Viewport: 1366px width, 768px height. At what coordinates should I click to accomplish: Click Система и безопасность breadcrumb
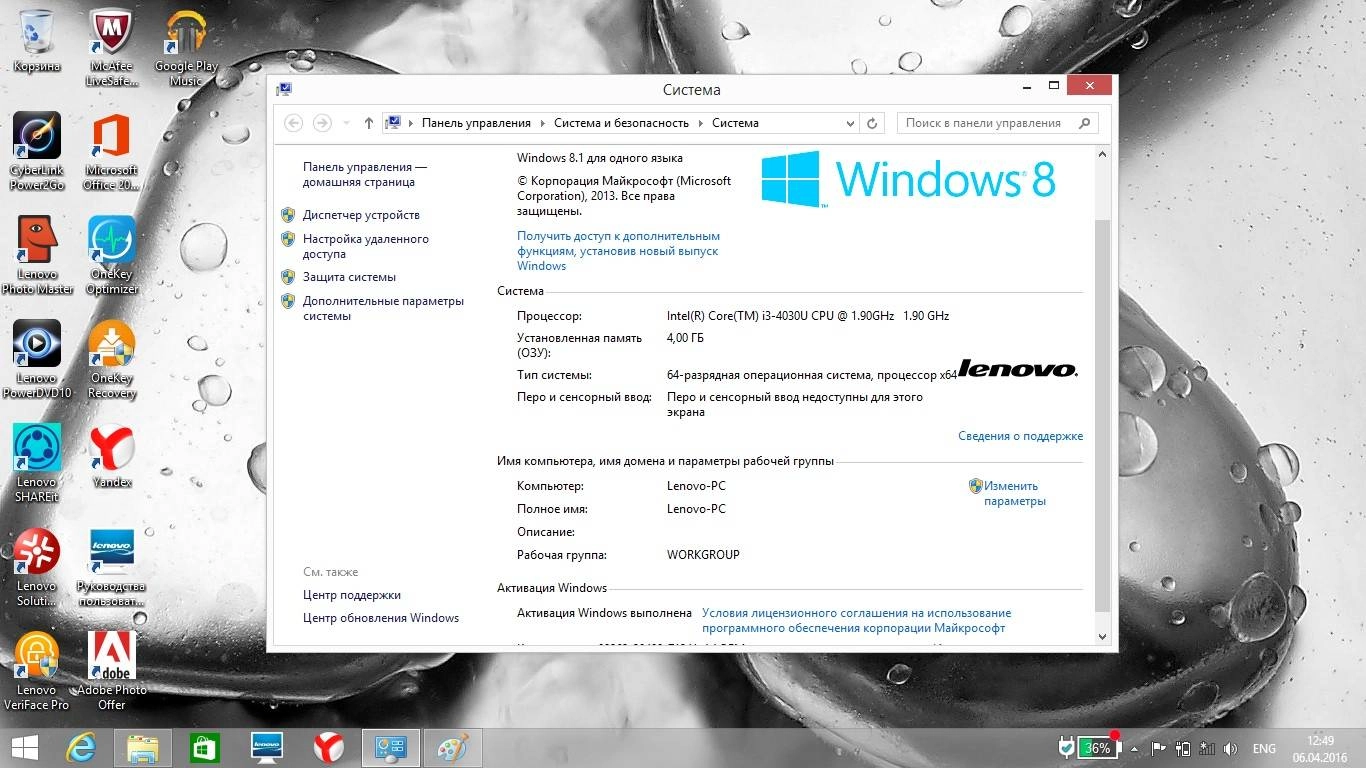click(621, 123)
